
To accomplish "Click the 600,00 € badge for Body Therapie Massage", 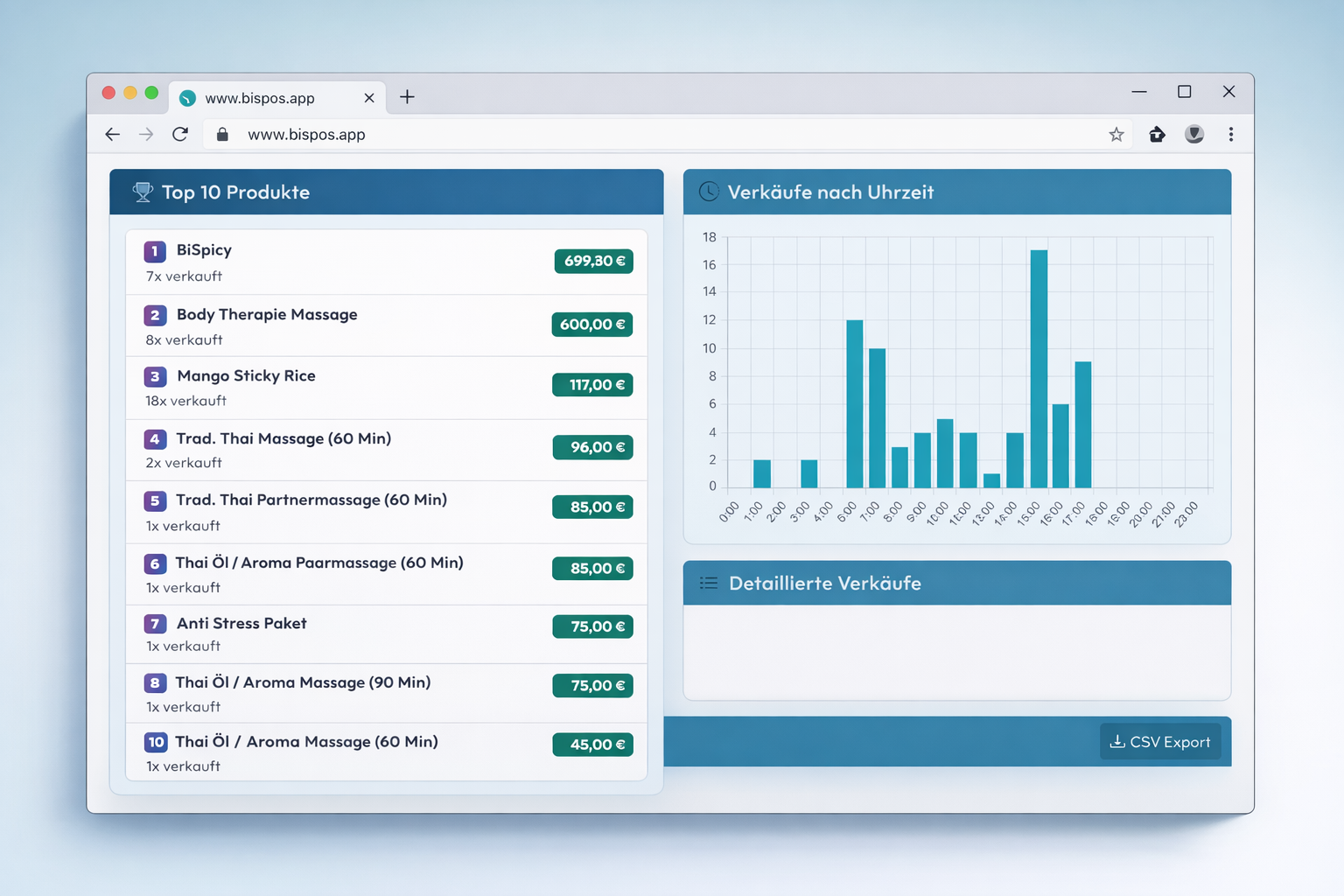I will (591, 325).
